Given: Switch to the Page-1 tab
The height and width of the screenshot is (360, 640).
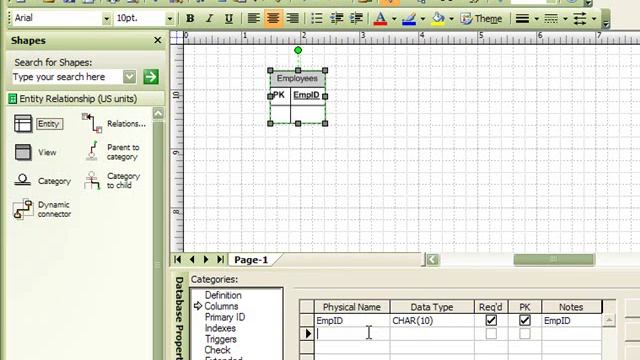Looking at the screenshot, I should (x=251, y=260).
